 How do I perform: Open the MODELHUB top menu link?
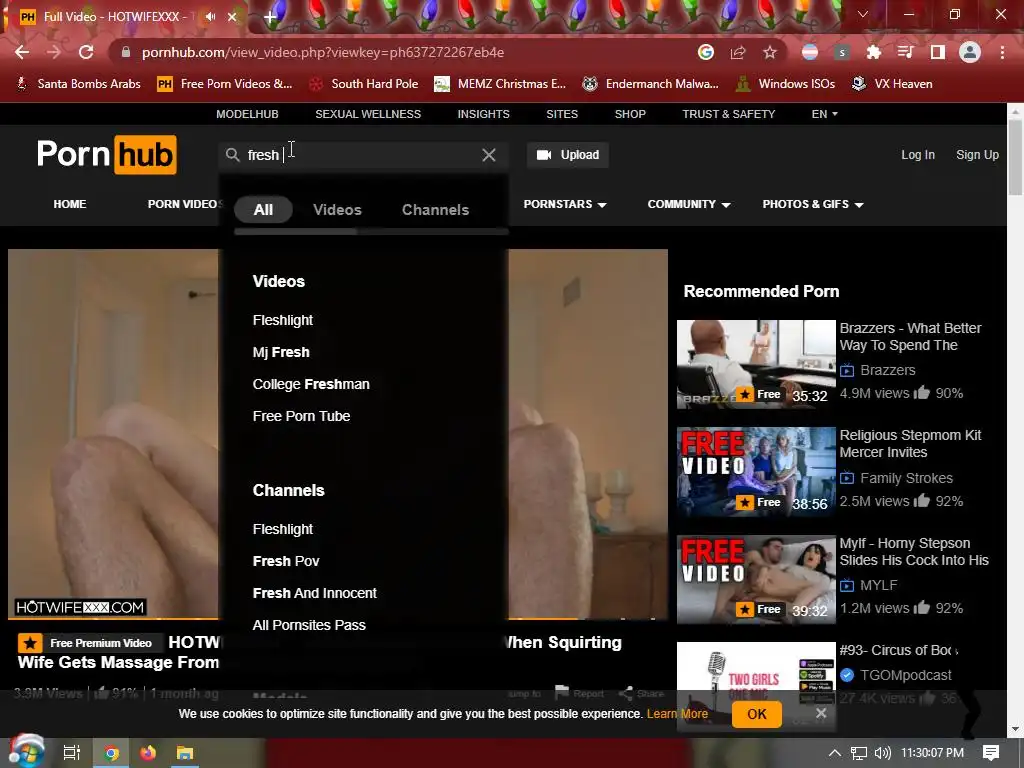tap(248, 114)
